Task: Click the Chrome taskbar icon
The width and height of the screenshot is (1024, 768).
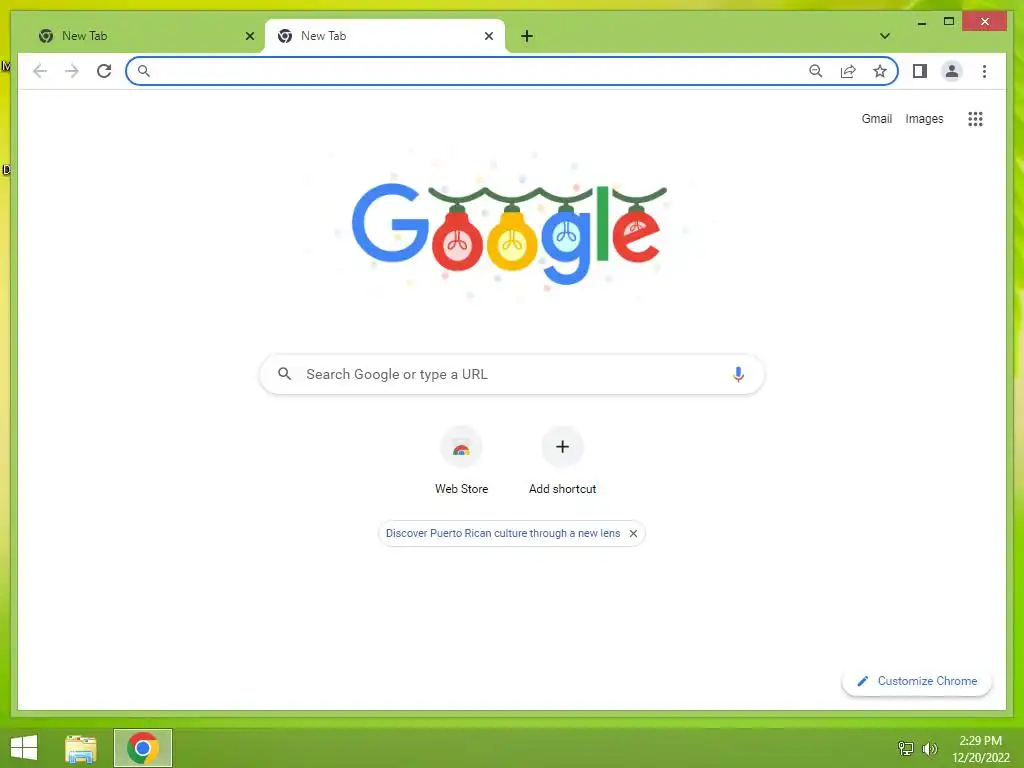Action: point(143,748)
